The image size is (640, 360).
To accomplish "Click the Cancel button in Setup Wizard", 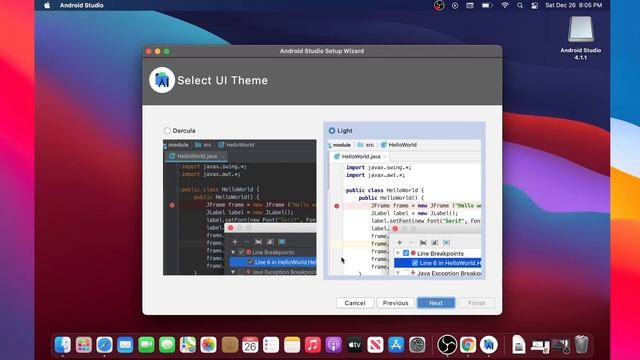I will 355,303.
